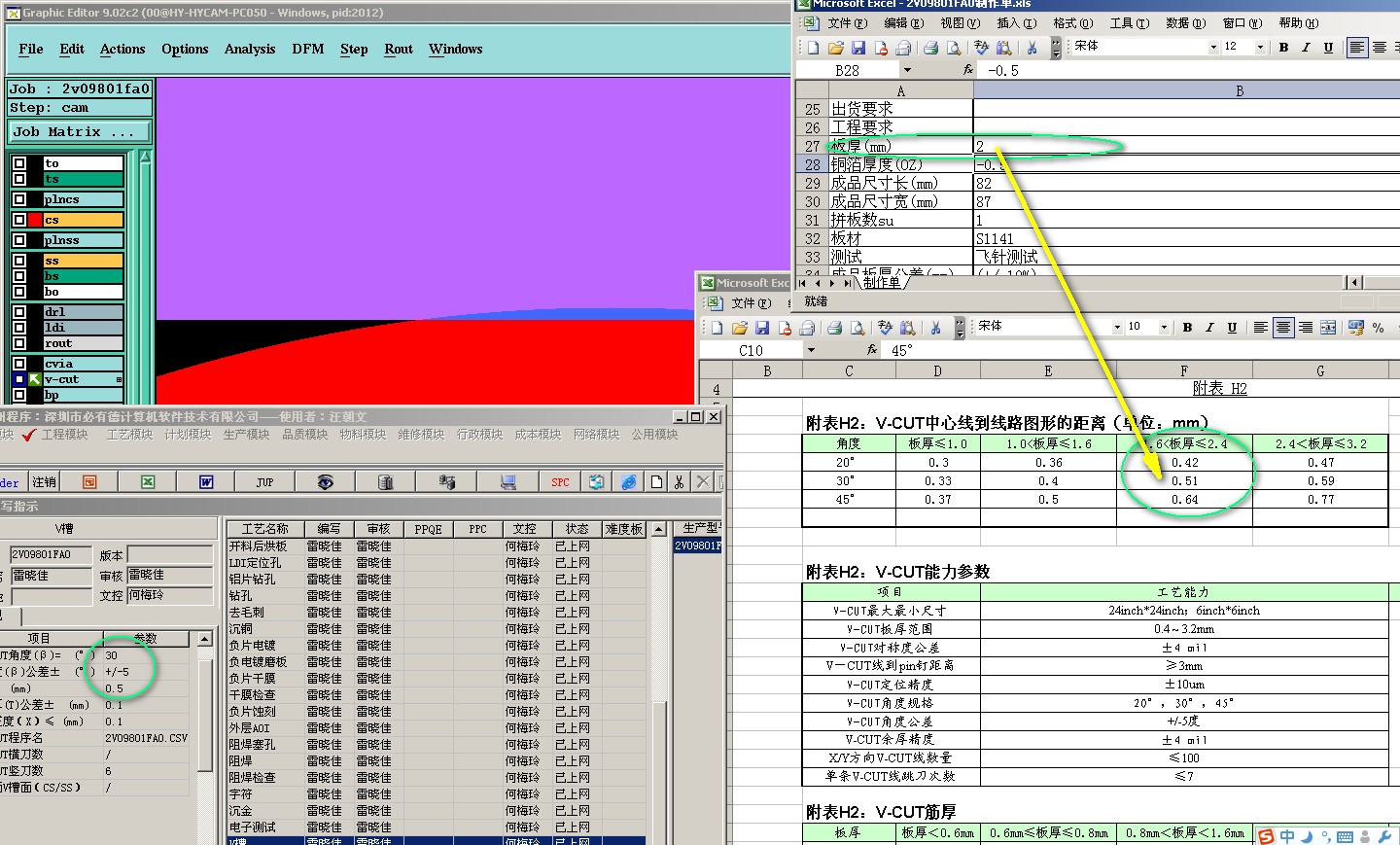Expand toolbar options in the top Excel toolbar
This screenshot has height=845, width=1400.
1056,48
